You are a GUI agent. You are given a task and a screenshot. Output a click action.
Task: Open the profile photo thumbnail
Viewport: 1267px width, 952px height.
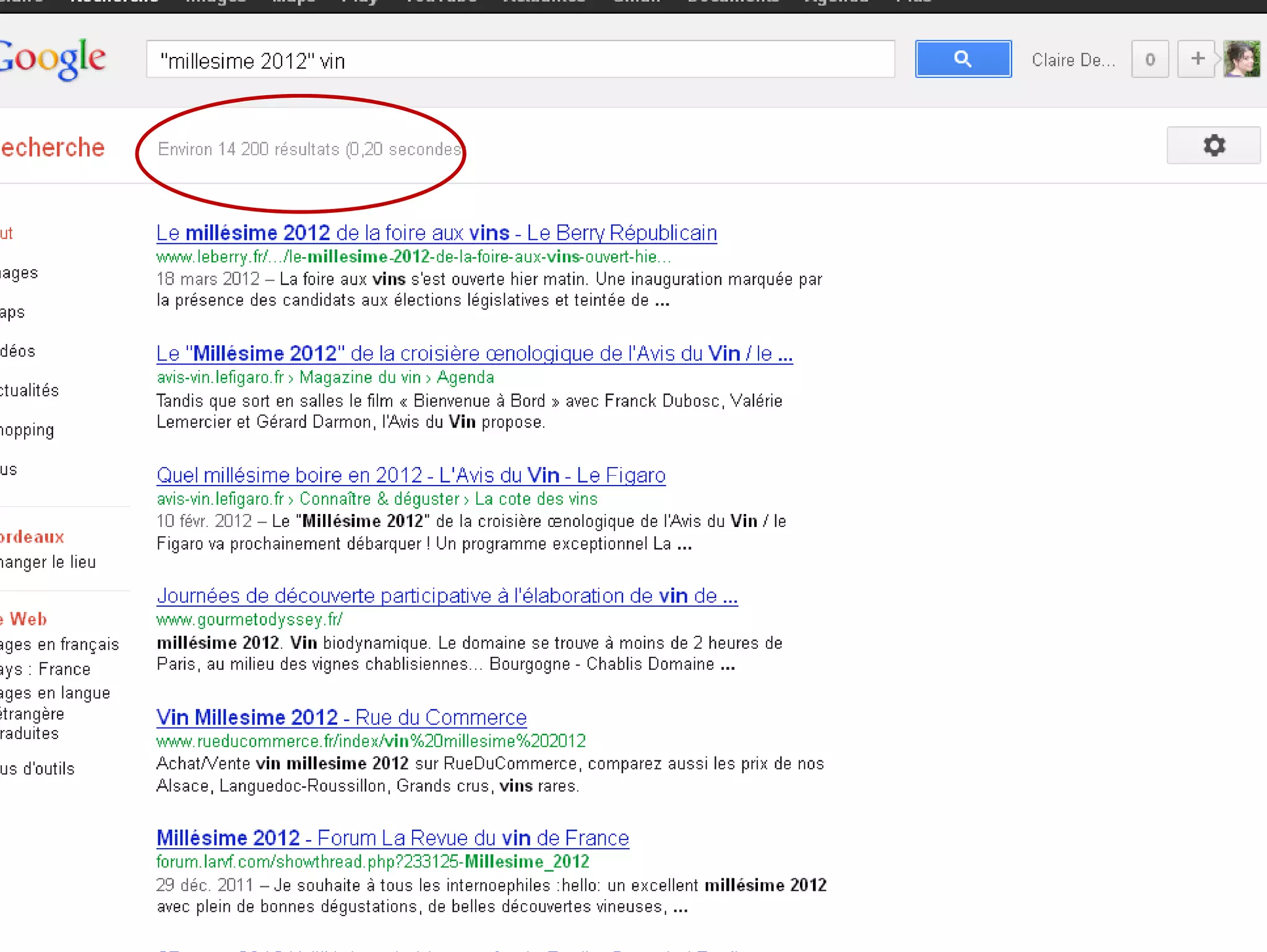click(1242, 59)
